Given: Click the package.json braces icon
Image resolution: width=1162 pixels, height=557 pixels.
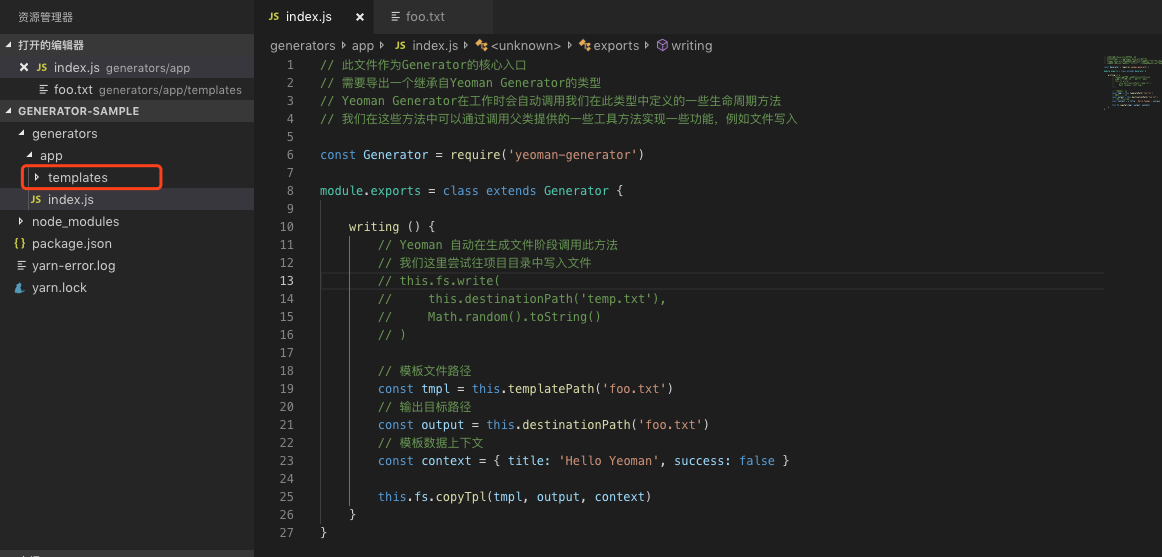Looking at the screenshot, I should point(20,244).
